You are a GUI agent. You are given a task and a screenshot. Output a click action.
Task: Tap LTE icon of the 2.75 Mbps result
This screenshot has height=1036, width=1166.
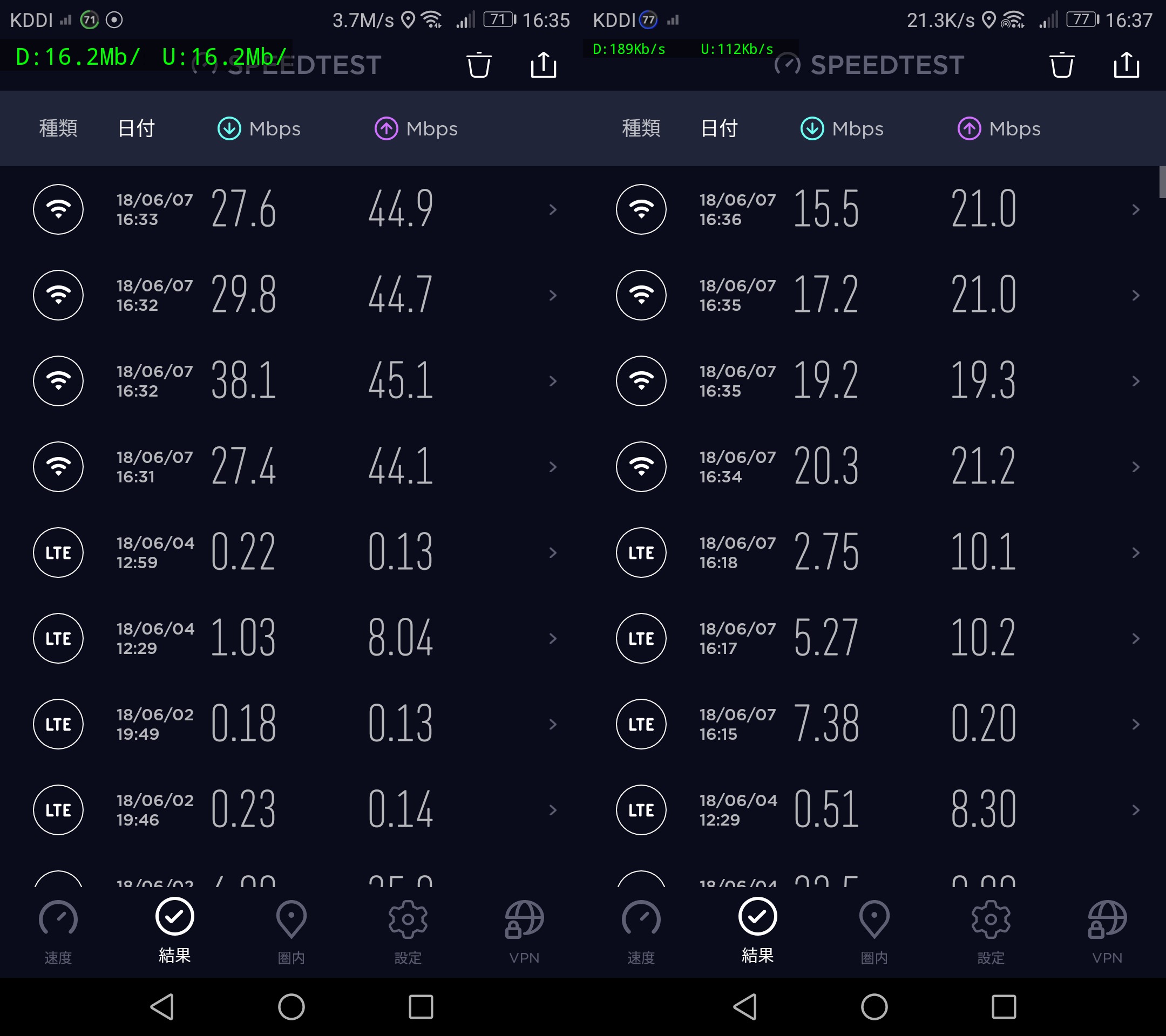(x=641, y=553)
